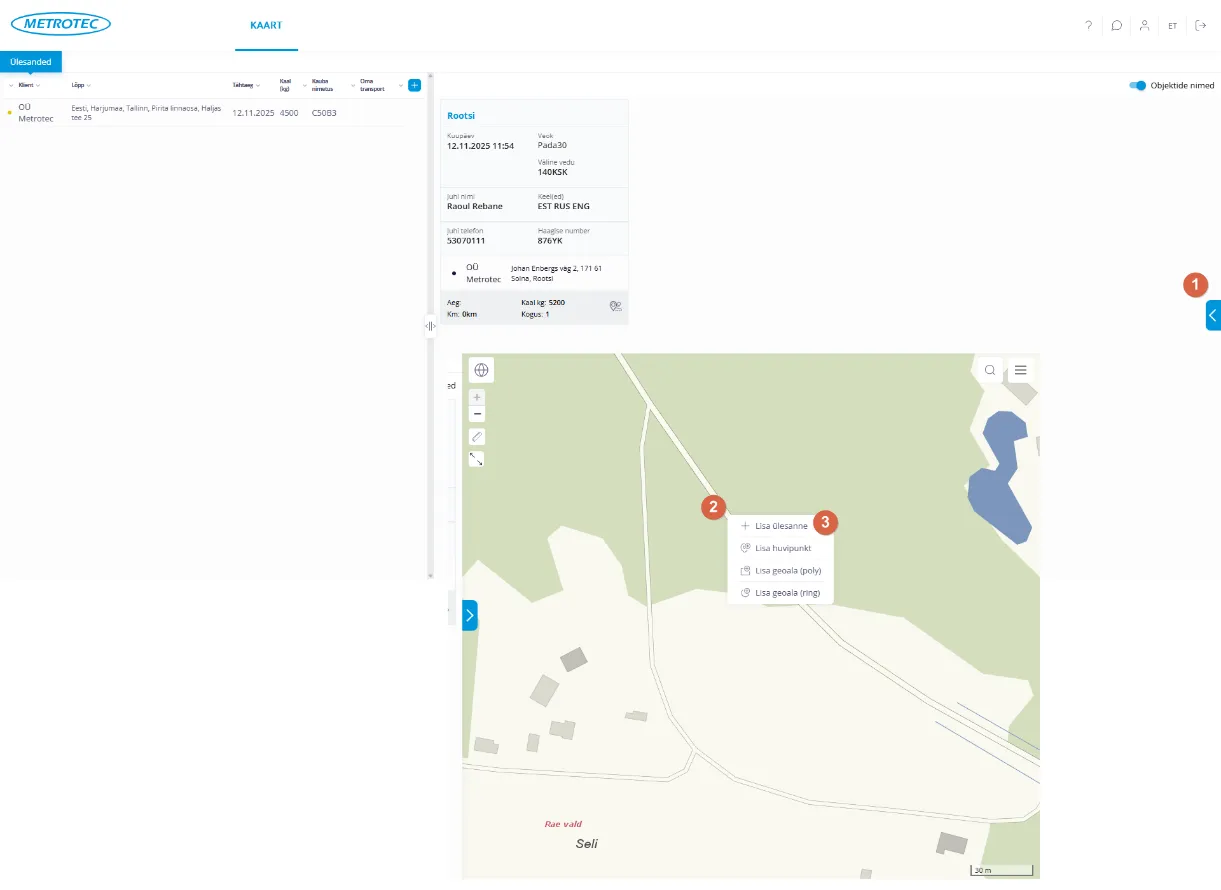
Task: Click the fullscreen expand arrows icon
Action: tap(477, 459)
